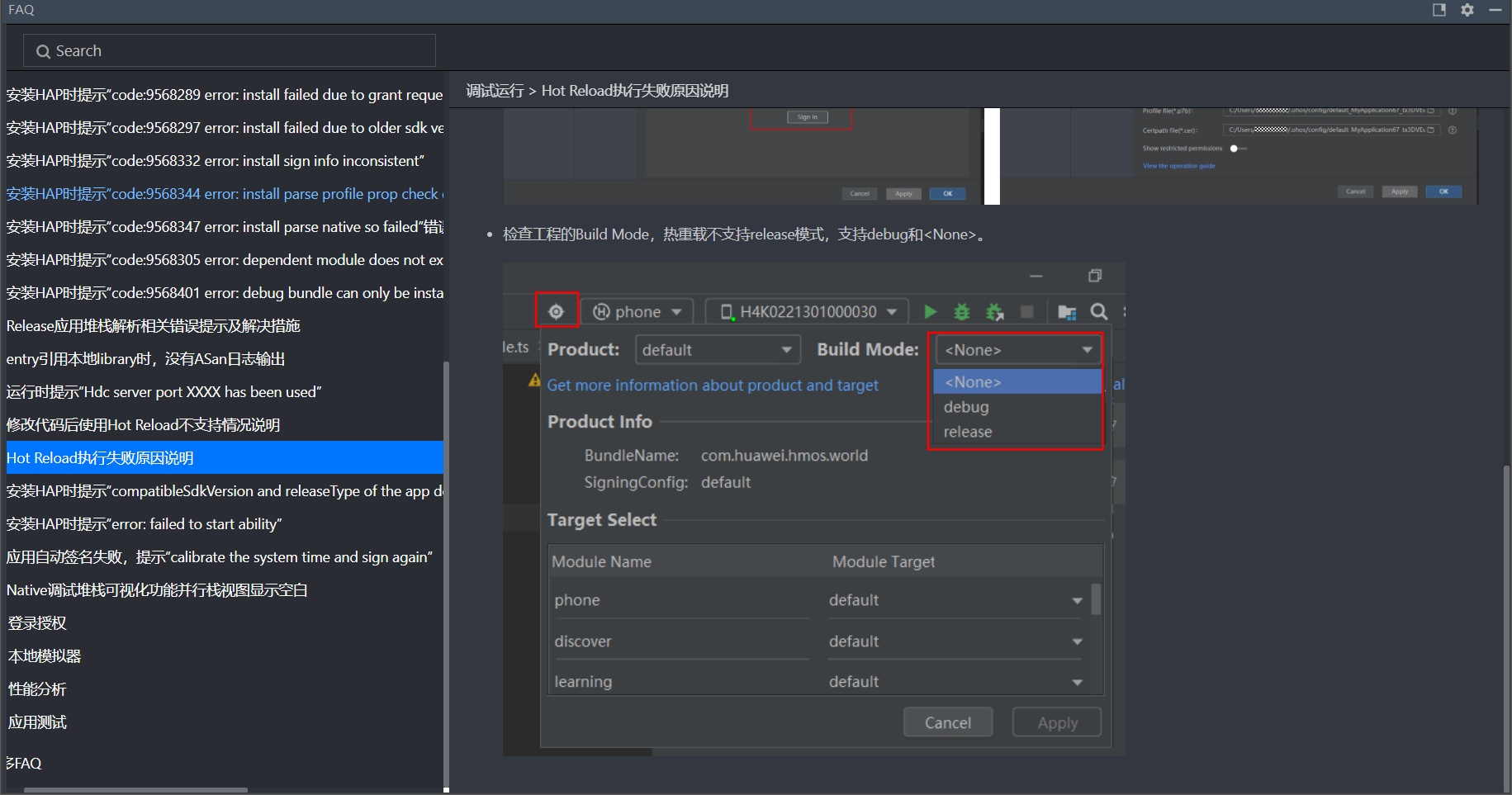Image resolution: width=1512 pixels, height=795 pixels.
Task: Click the FAQ panel float window icon
Action: [x=1439, y=10]
